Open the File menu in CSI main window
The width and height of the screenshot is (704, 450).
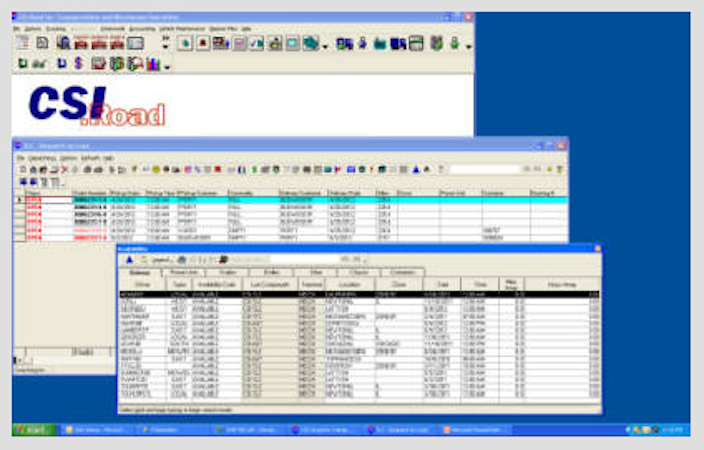[17, 29]
